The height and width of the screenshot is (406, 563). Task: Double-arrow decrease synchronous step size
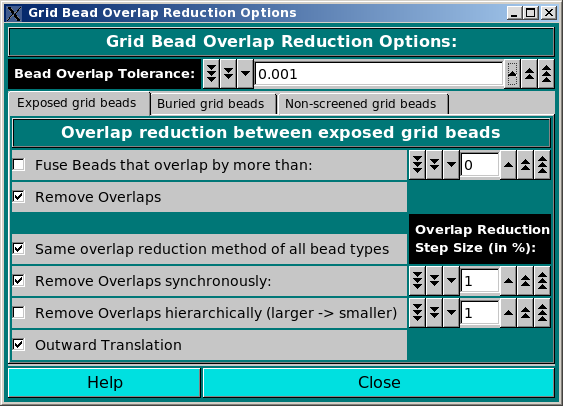(434, 281)
